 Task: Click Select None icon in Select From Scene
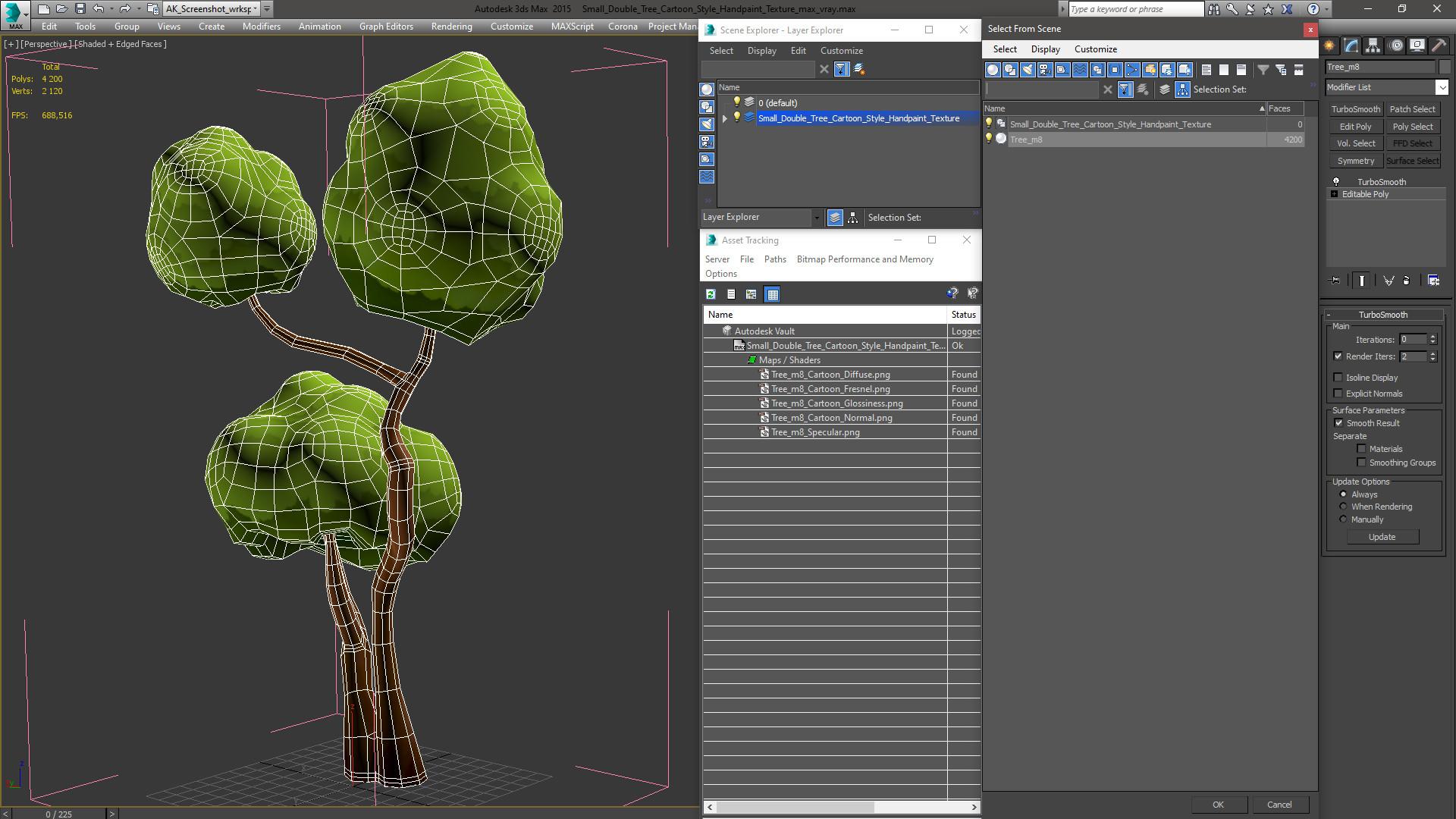[x=1224, y=70]
